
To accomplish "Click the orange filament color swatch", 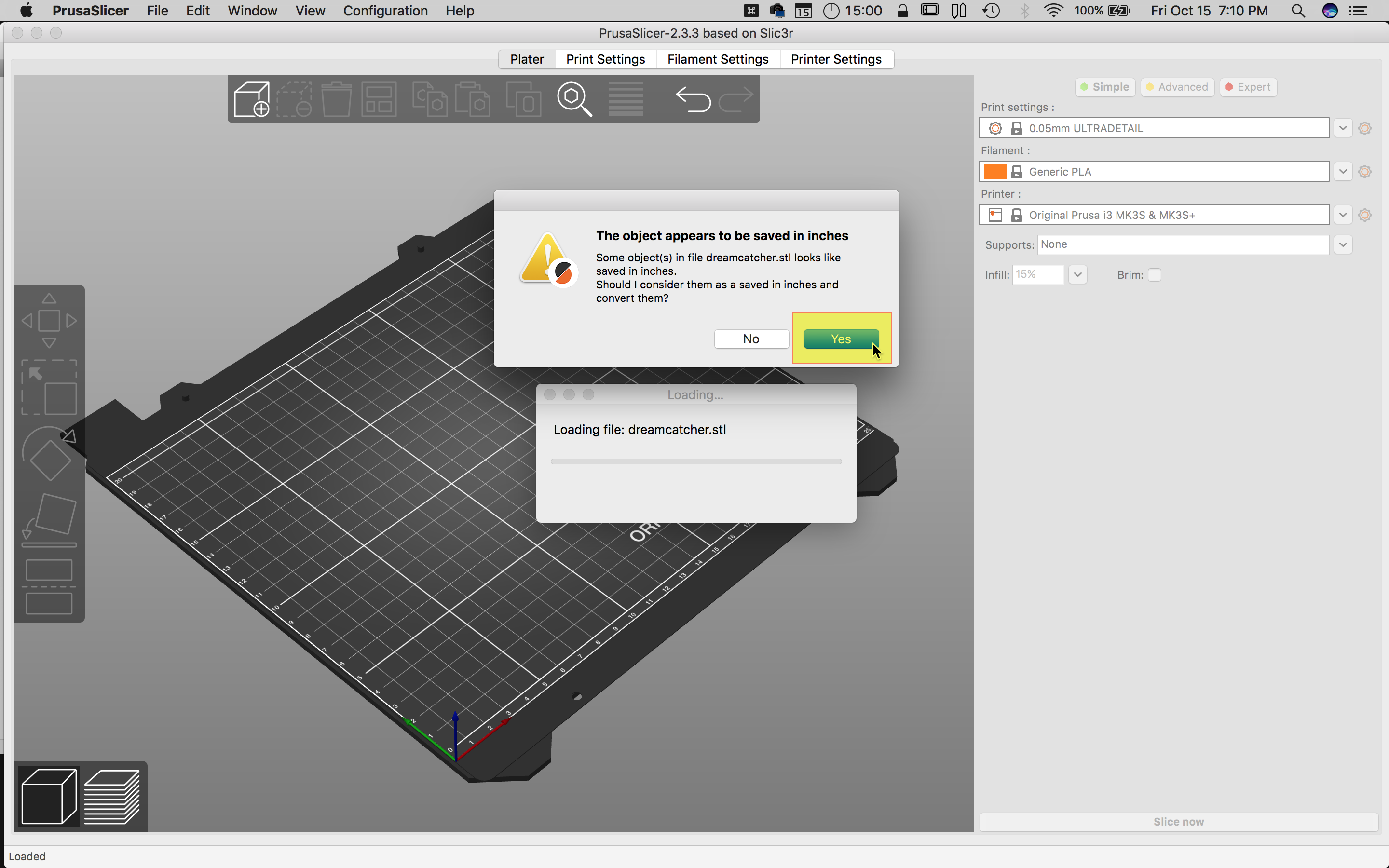I will pos(994,172).
